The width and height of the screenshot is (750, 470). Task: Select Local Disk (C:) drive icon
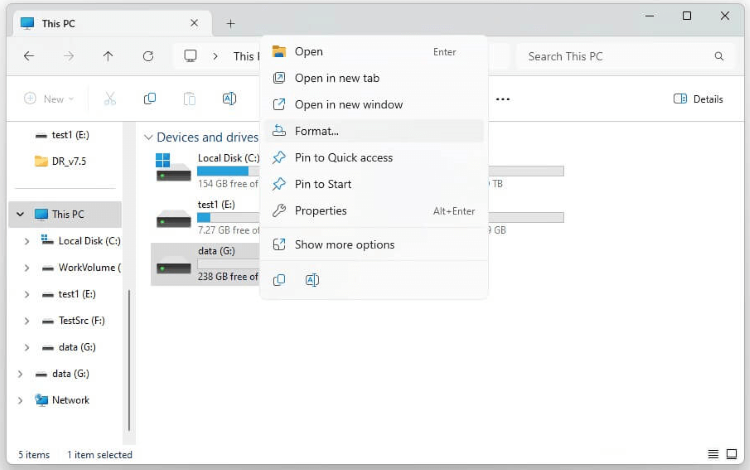click(173, 167)
